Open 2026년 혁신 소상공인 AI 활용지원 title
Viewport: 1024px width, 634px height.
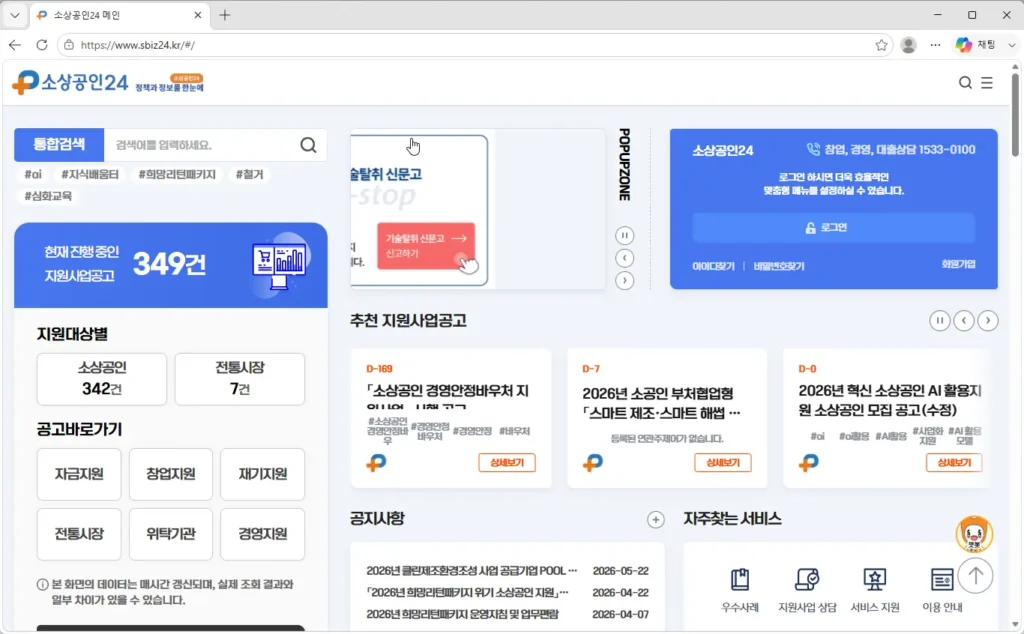point(890,400)
